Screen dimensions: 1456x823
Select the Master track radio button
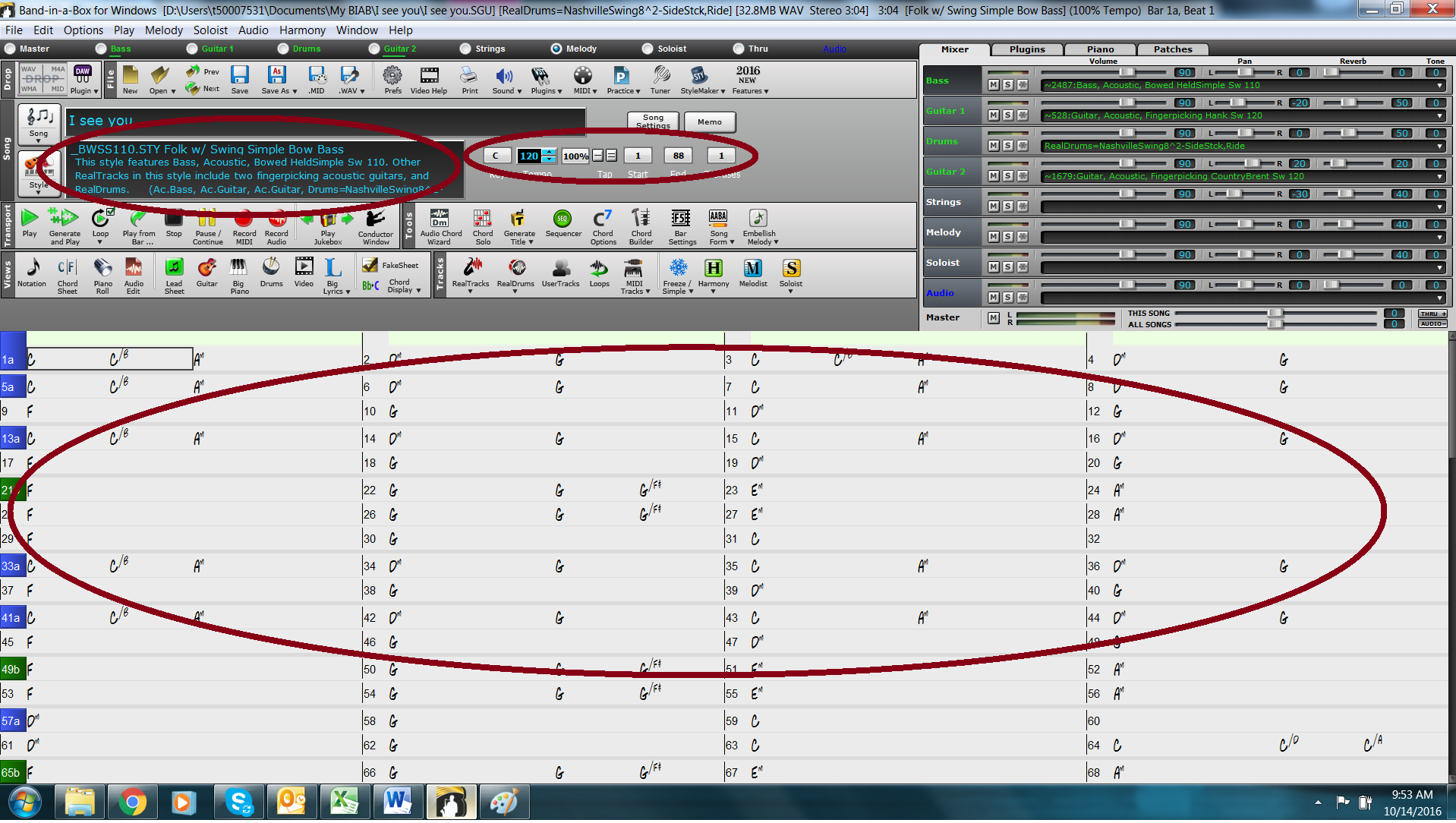point(10,49)
